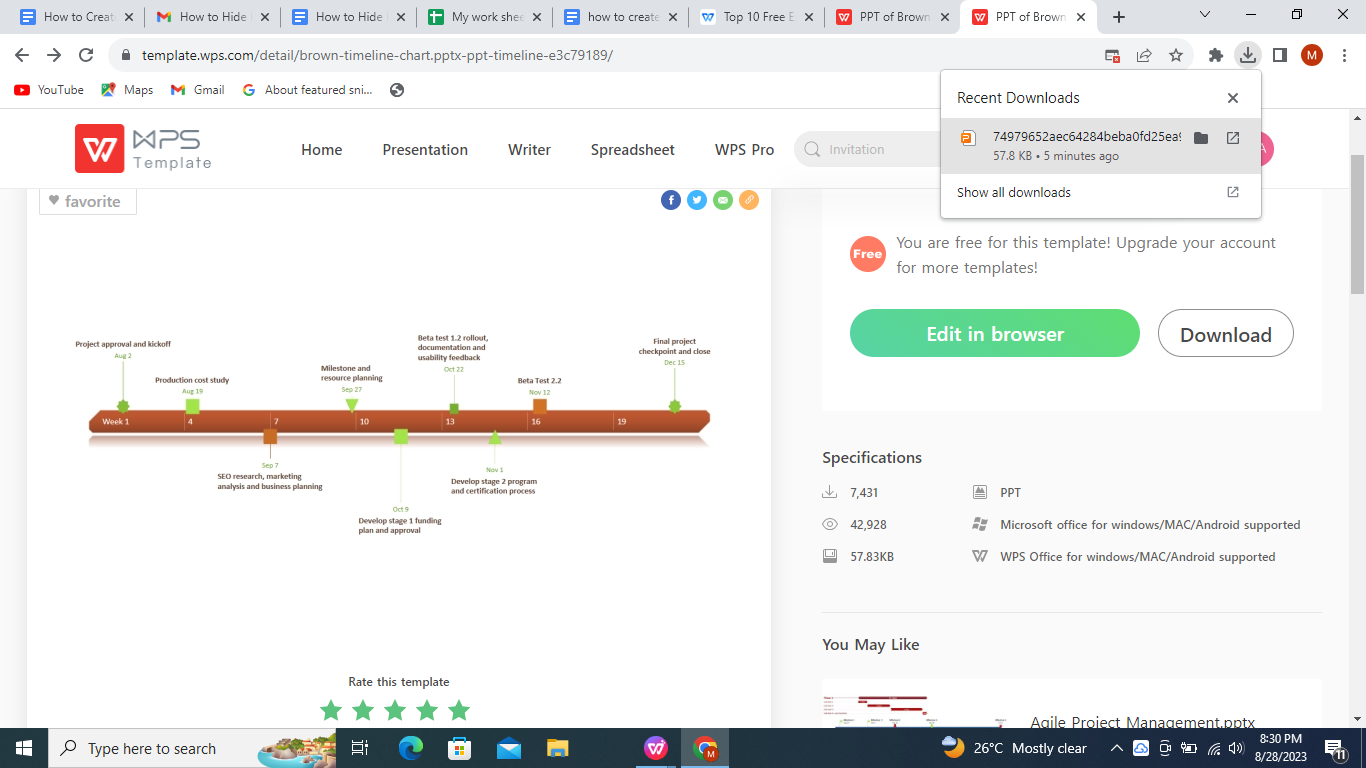Open Show all downloads

pos(1013,192)
